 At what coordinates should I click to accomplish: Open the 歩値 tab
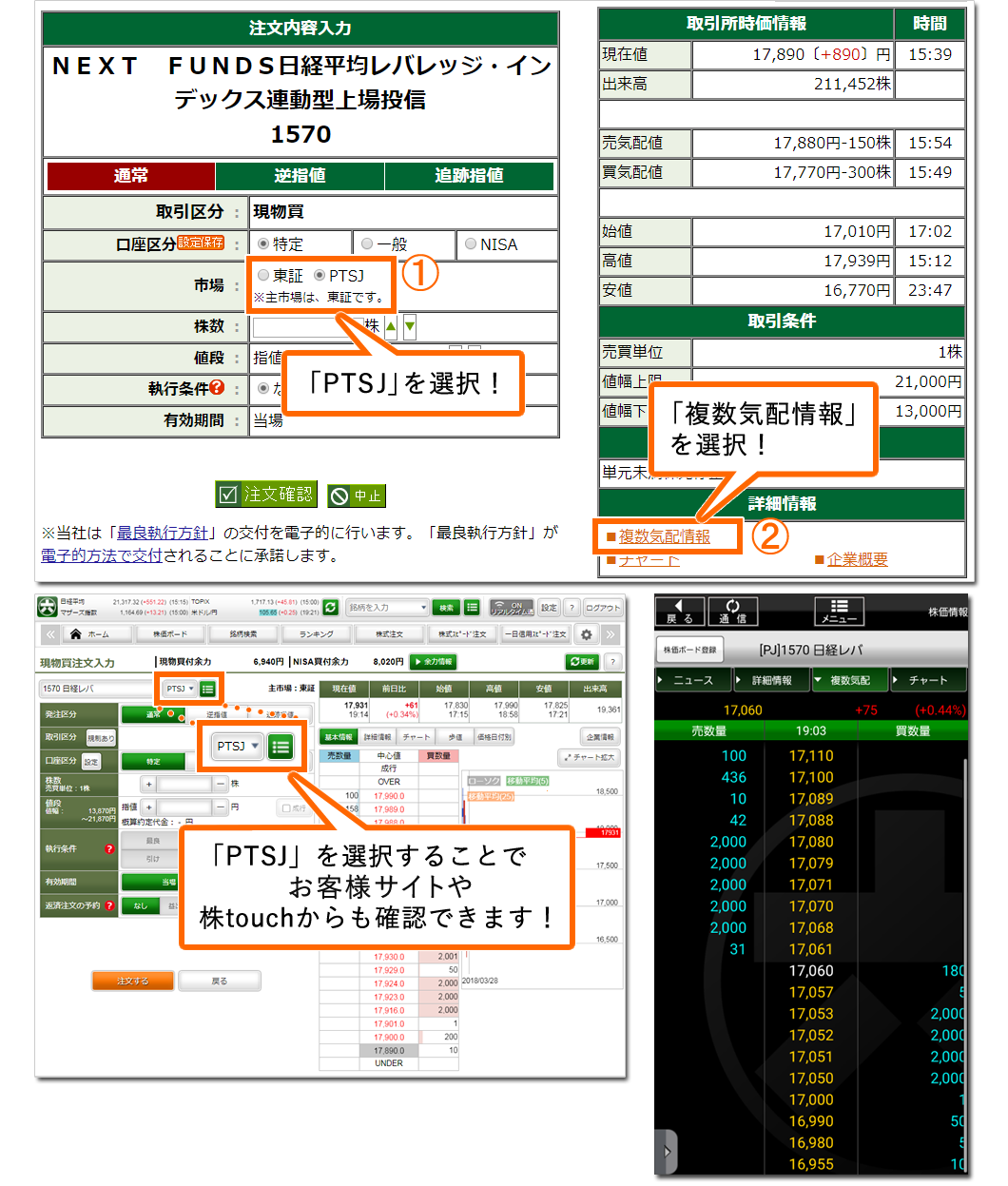pyautogui.click(x=455, y=737)
